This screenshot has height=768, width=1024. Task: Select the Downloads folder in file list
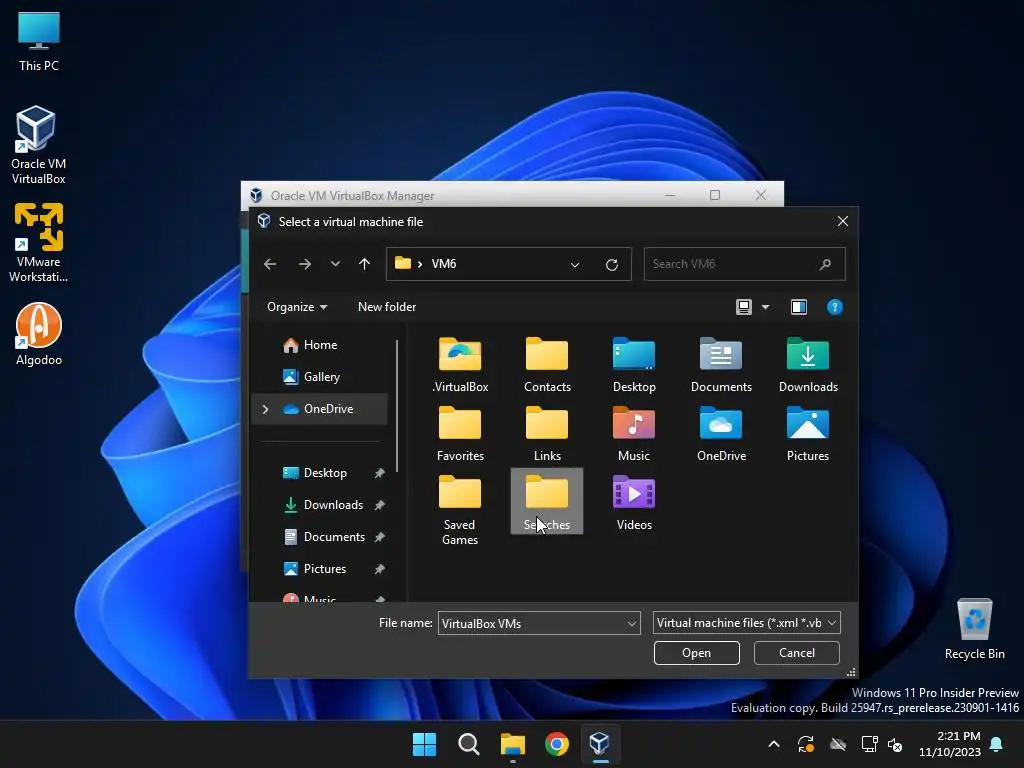coord(808,365)
